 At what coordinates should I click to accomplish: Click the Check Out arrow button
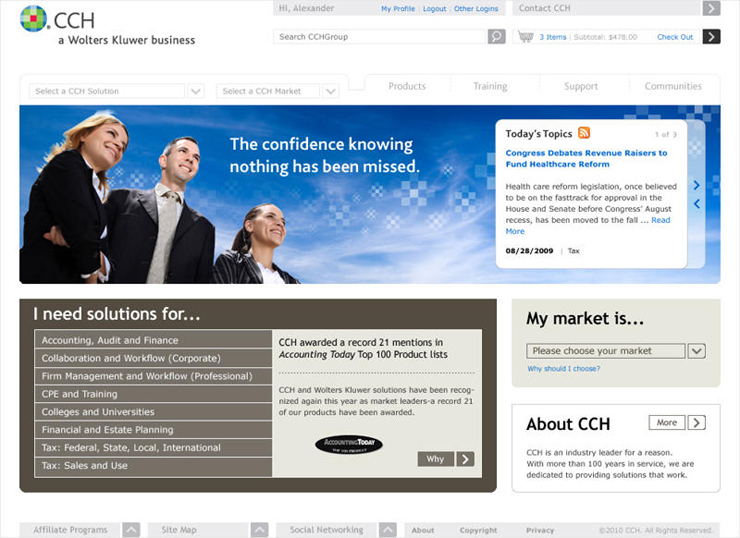(x=711, y=36)
